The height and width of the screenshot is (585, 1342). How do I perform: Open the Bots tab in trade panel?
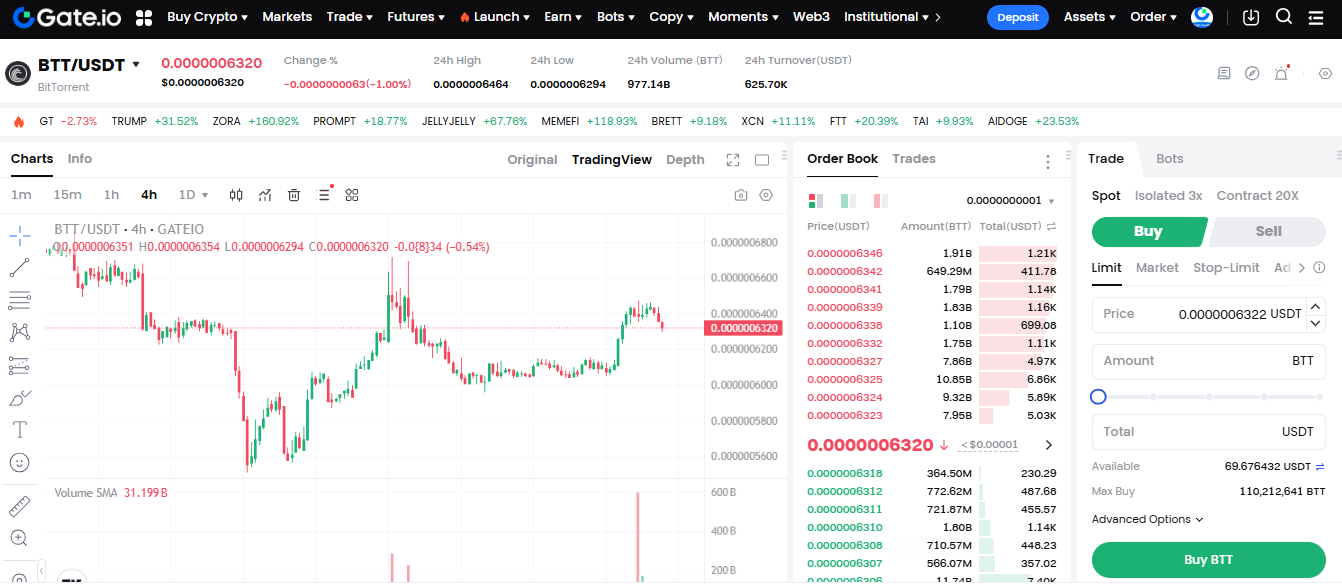click(1170, 159)
